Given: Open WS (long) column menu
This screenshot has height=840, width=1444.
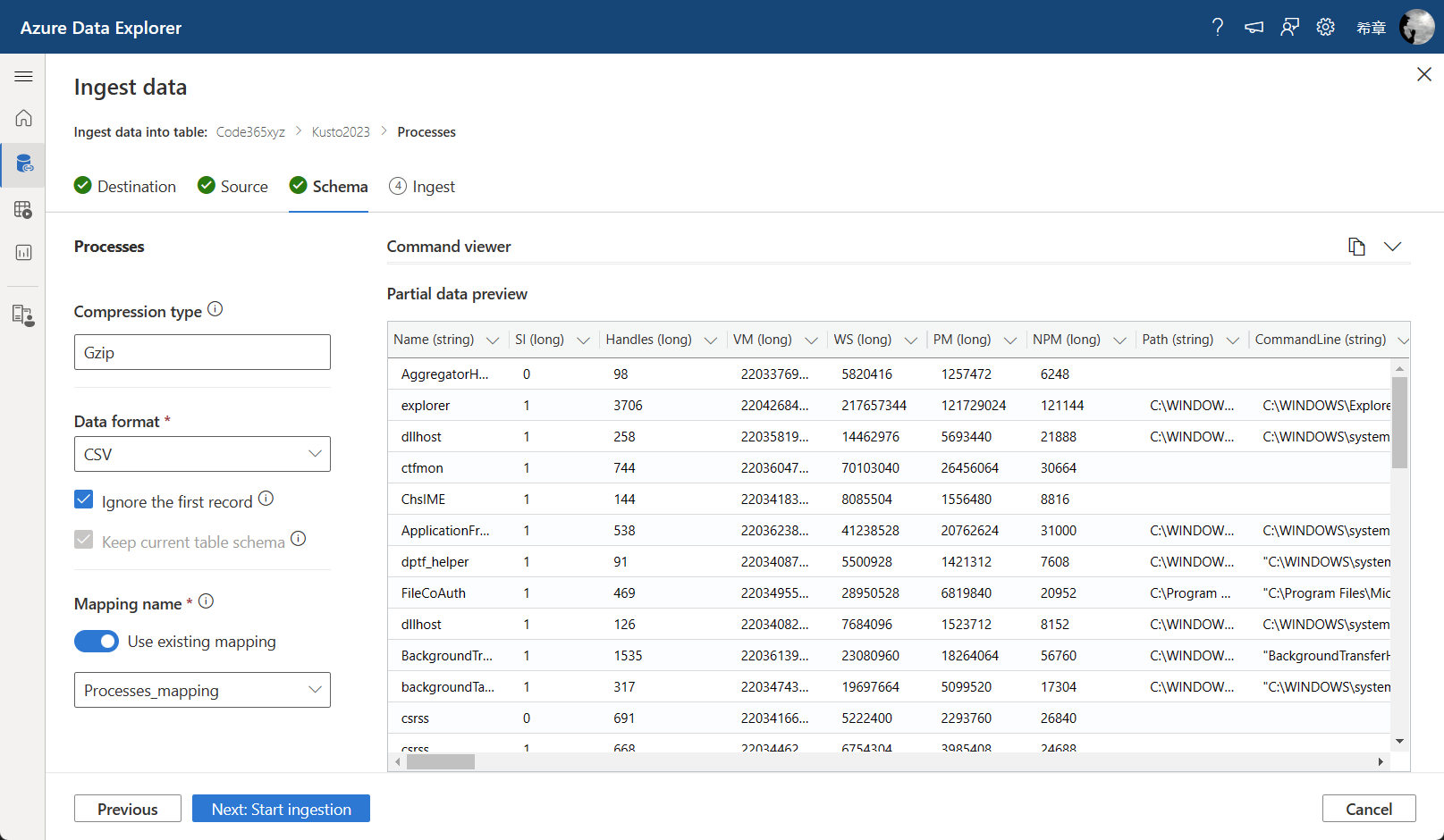Looking at the screenshot, I should pos(910,340).
